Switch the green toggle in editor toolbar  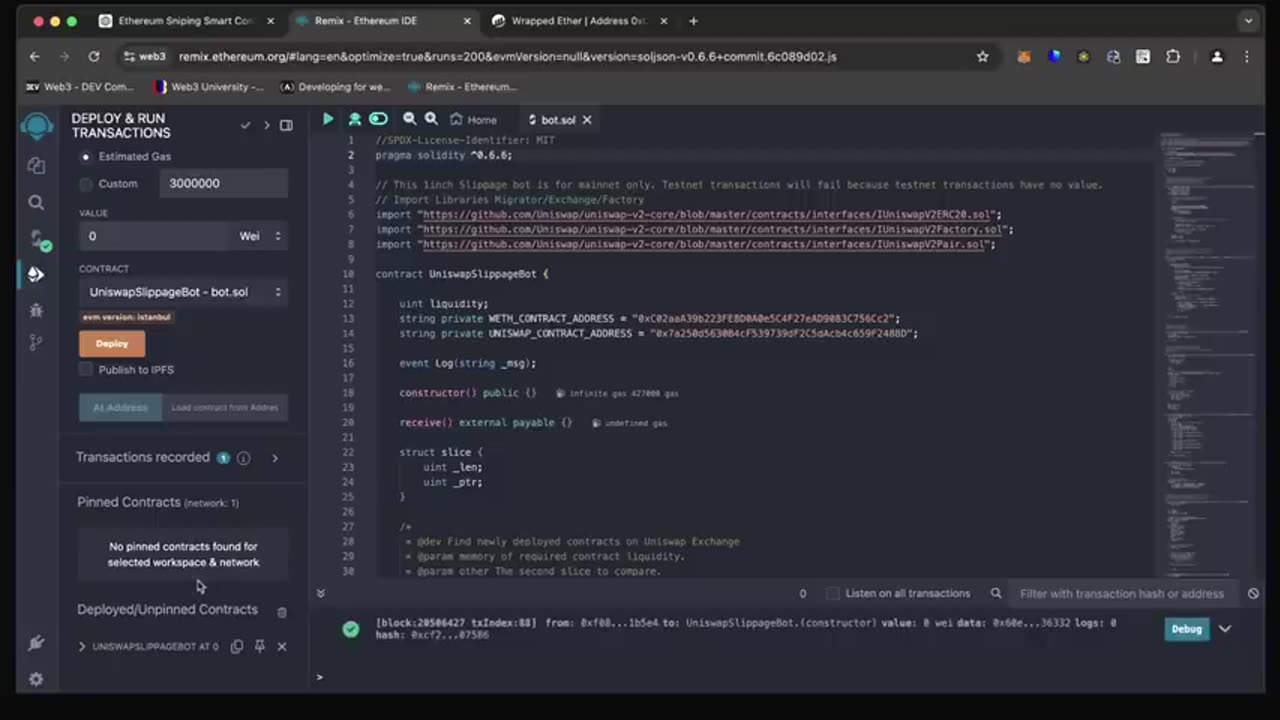click(x=378, y=119)
